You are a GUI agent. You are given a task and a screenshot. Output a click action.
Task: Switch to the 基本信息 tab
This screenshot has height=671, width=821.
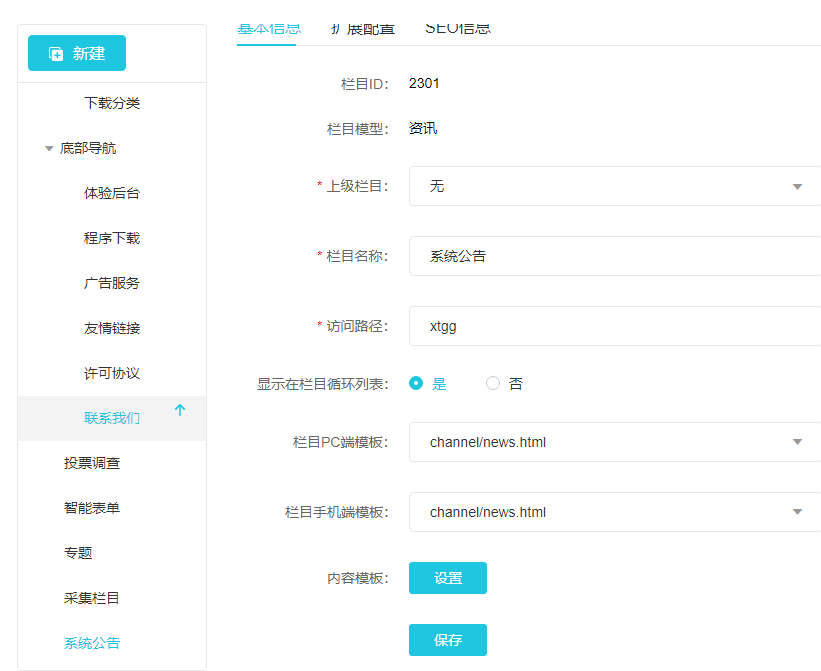[x=268, y=29]
